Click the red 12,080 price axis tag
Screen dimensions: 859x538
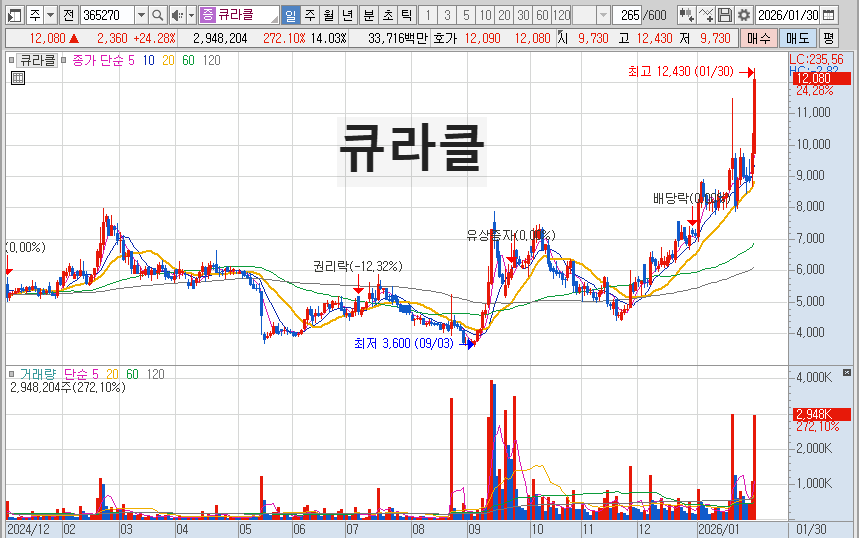click(x=822, y=78)
